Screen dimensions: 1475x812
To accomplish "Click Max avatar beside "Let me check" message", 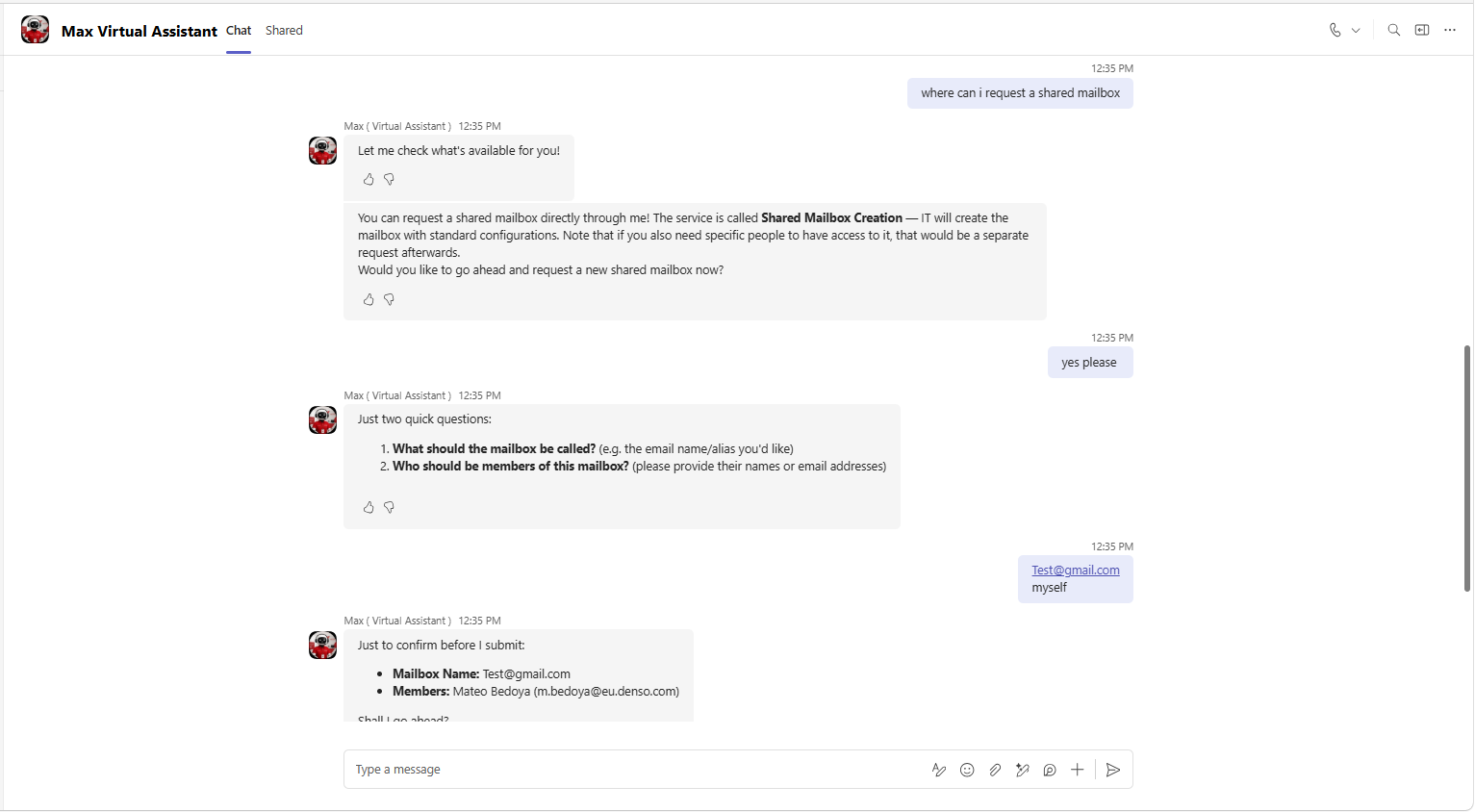I will point(322,150).
